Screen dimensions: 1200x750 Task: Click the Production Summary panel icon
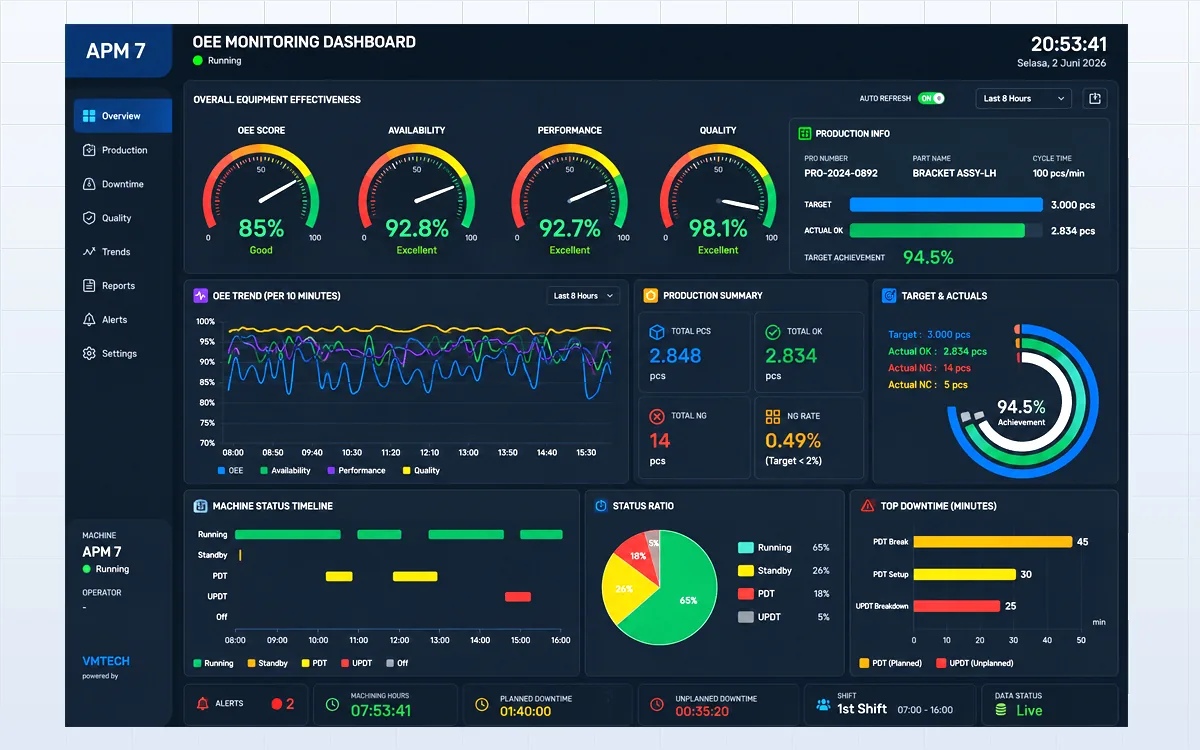click(x=650, y=295)
